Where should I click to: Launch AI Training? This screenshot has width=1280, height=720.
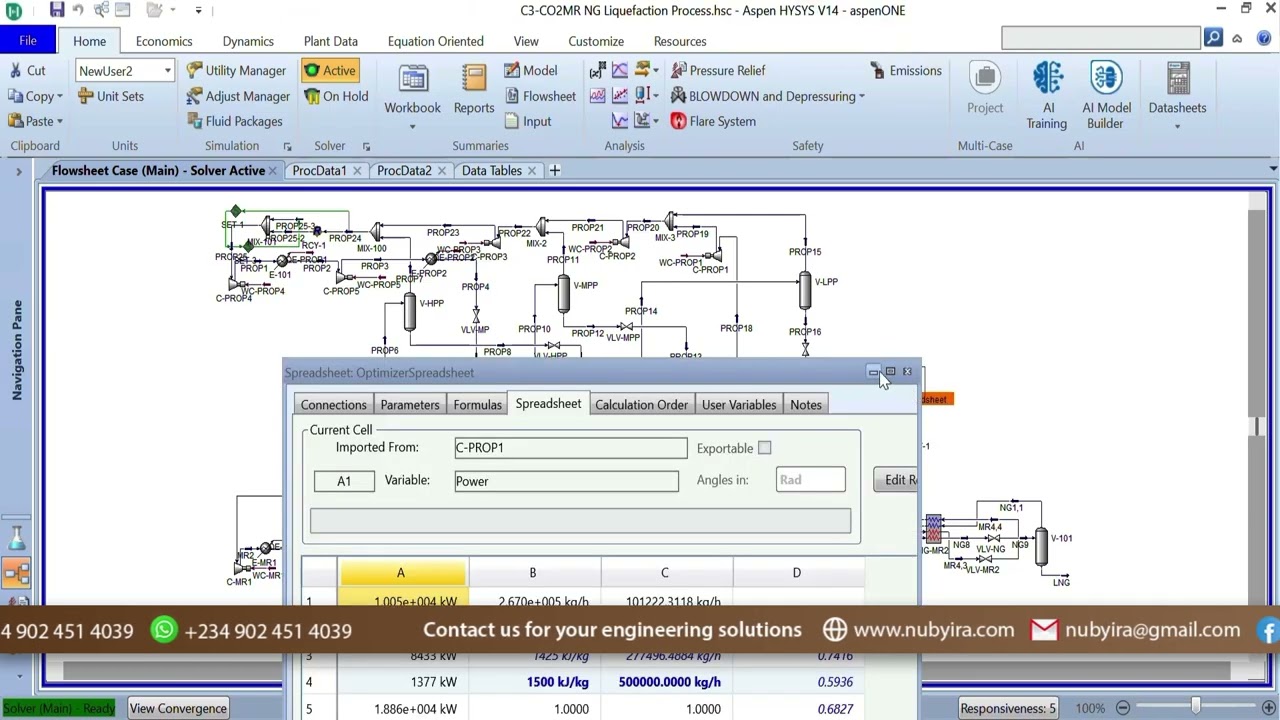click(x=1047, y=96)
